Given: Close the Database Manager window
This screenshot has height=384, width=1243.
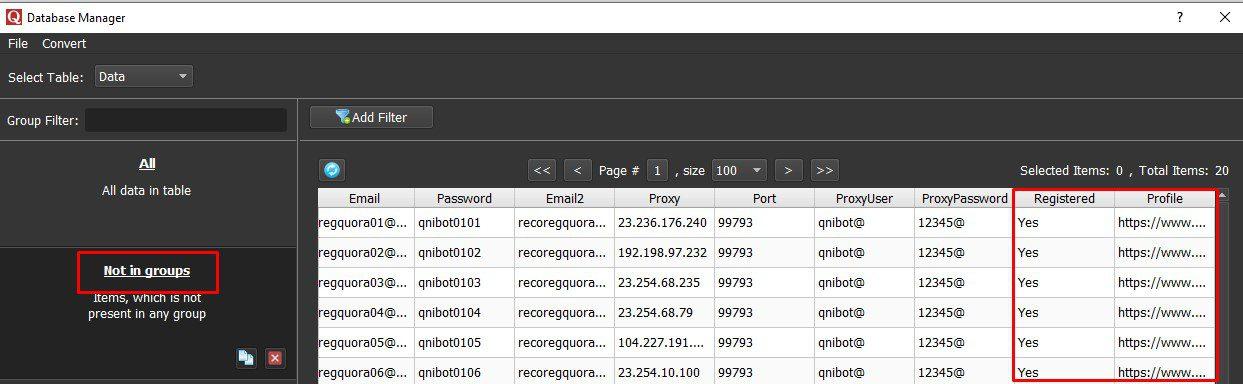Looking at the screenshot, I should (x=1224, y=17).
